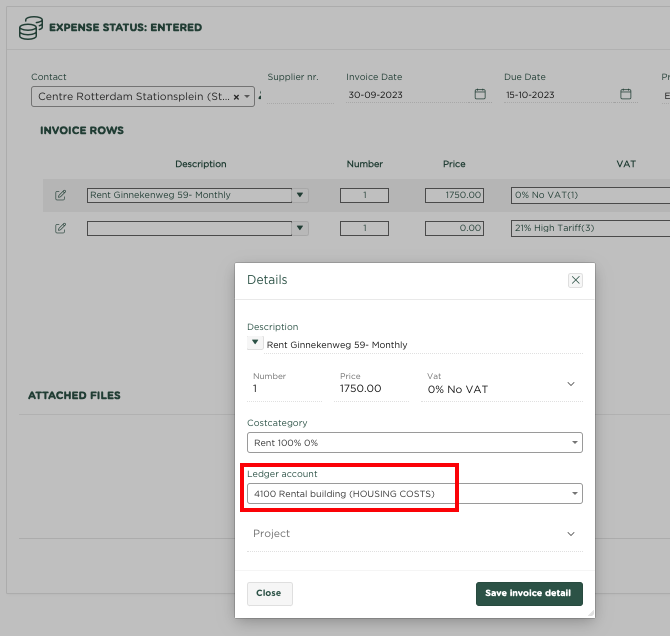
Task: Open the Contact dropdown arrow
Action: [x=247, y=97]
